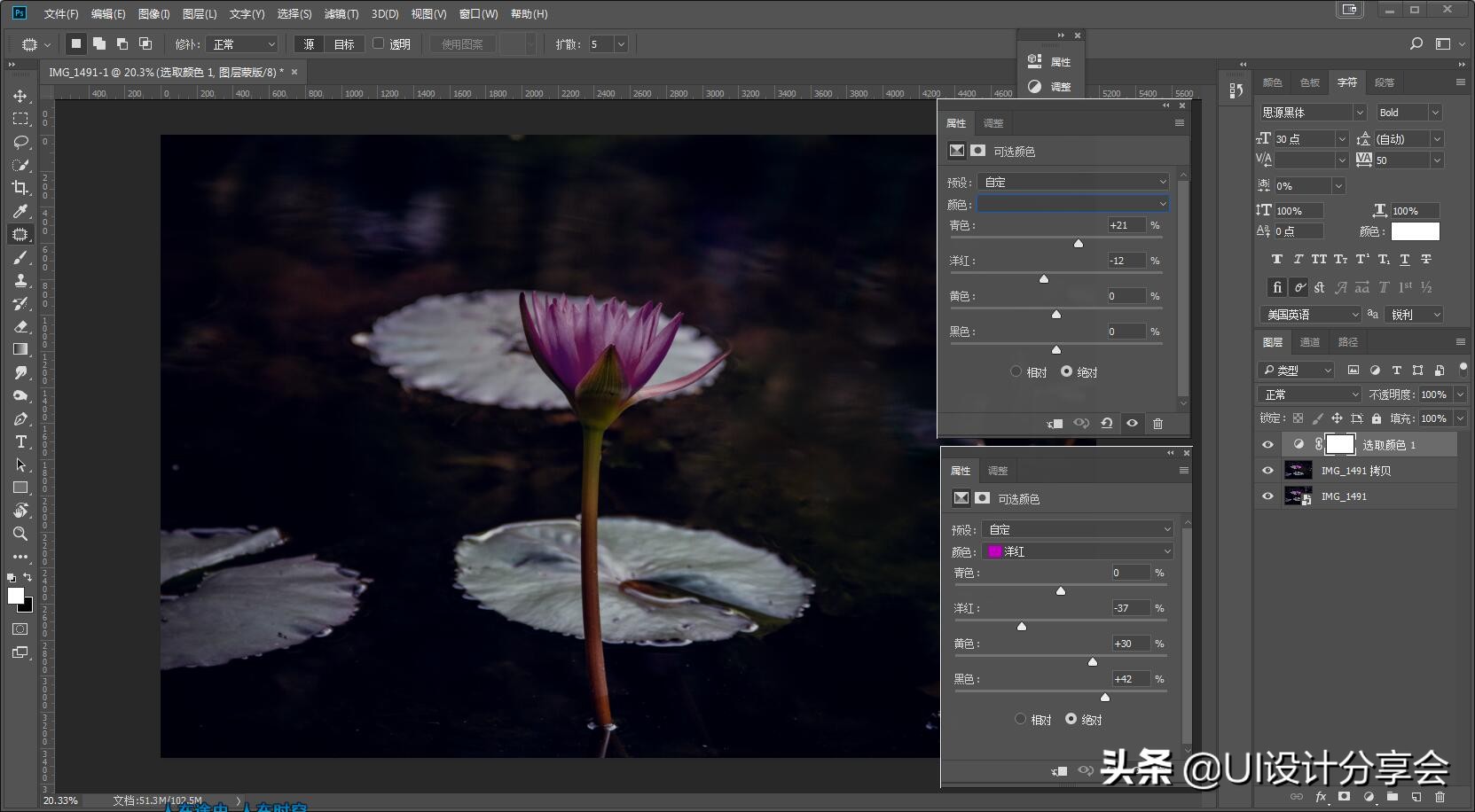
Task: Hide the 选取颜色 1 layer
Action: (1267, 445)
